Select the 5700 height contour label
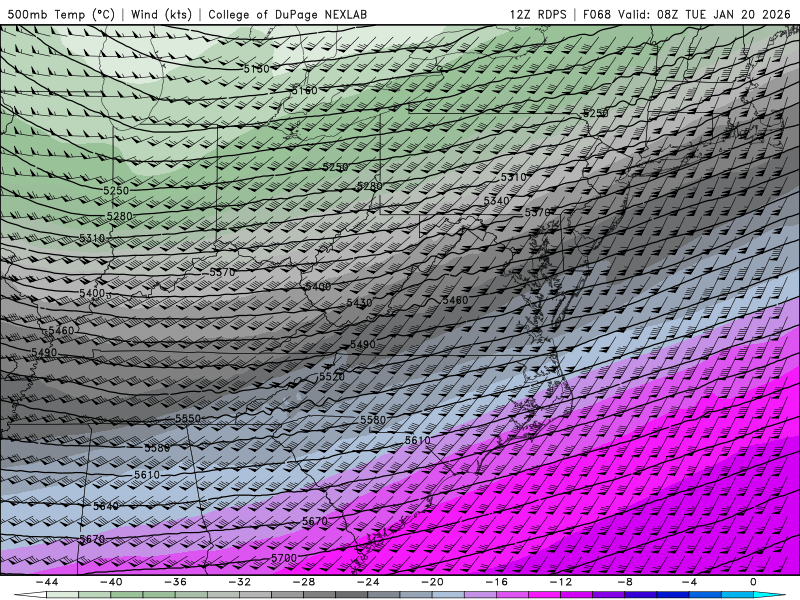The height and width of the screenshot is (600, 800). click(x=284, y=558)
